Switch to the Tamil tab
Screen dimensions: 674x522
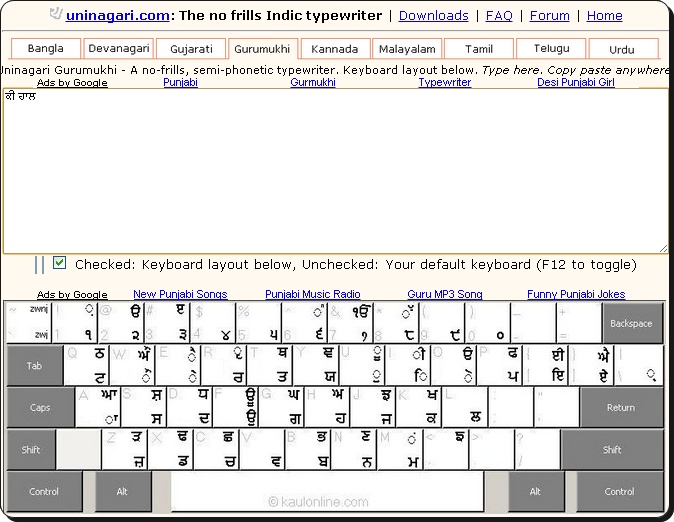click(479, 49)
